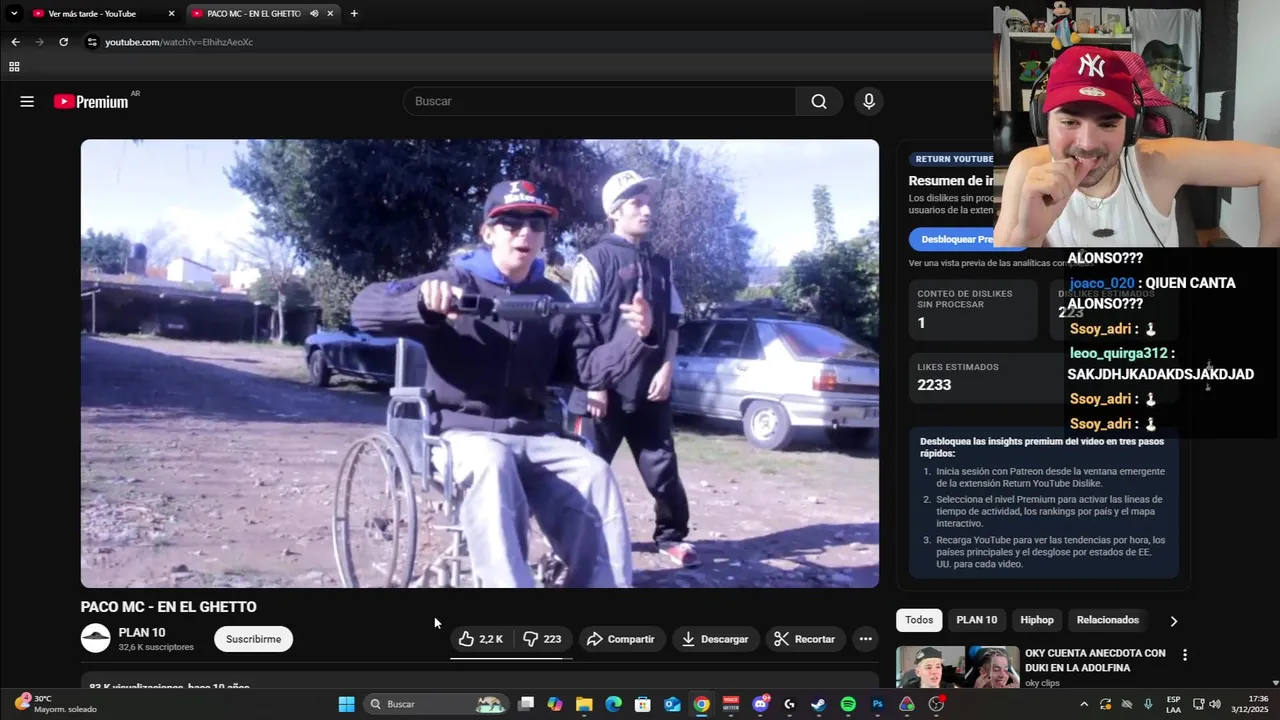Open the YouTube hamburger guide menu

point(27,101)
